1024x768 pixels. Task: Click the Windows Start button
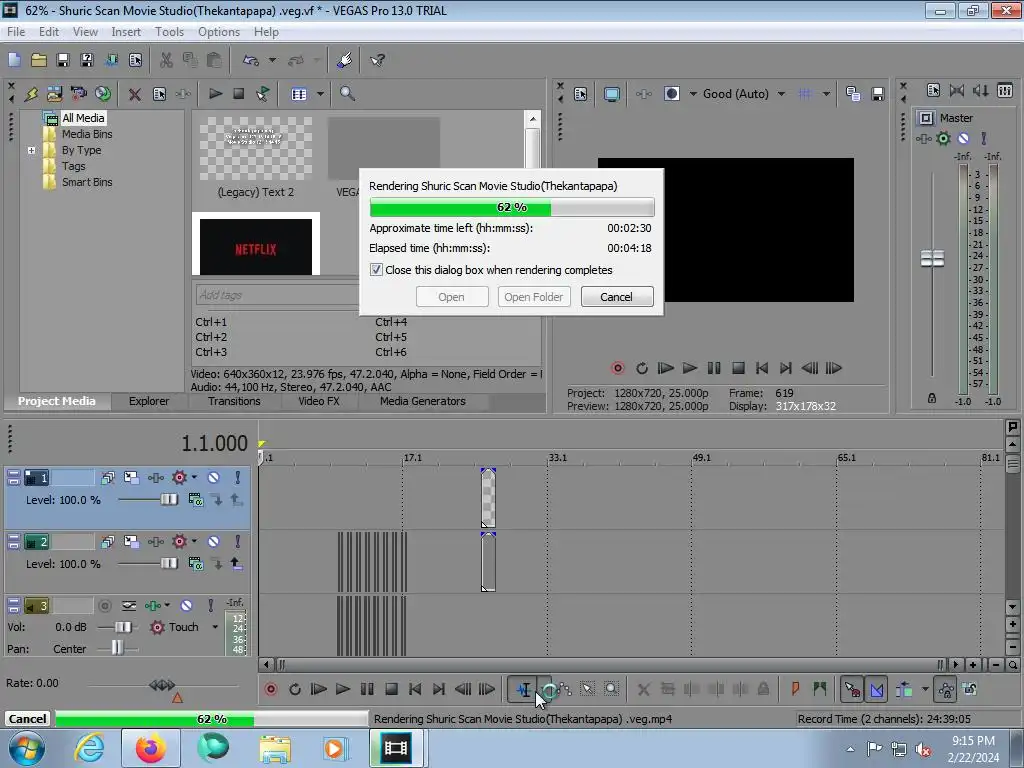tap(27, 748)
